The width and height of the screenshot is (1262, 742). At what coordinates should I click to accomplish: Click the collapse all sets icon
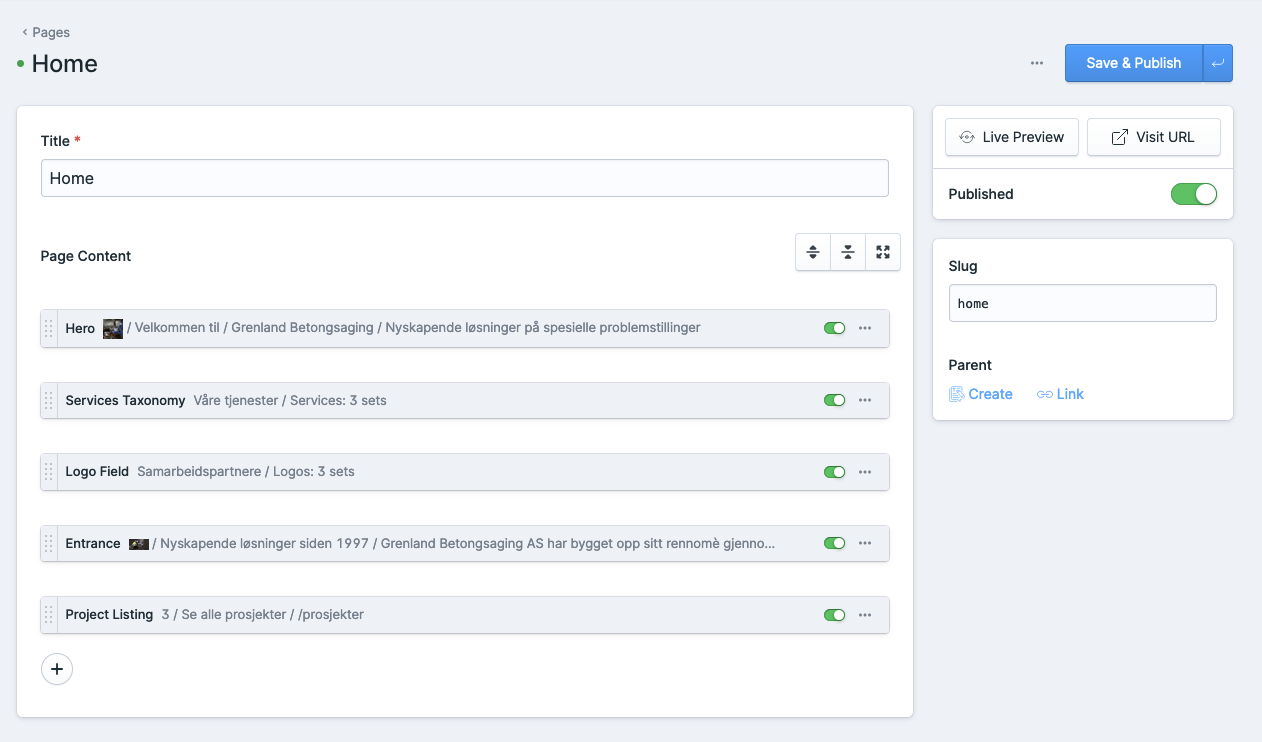coord(848,252)
